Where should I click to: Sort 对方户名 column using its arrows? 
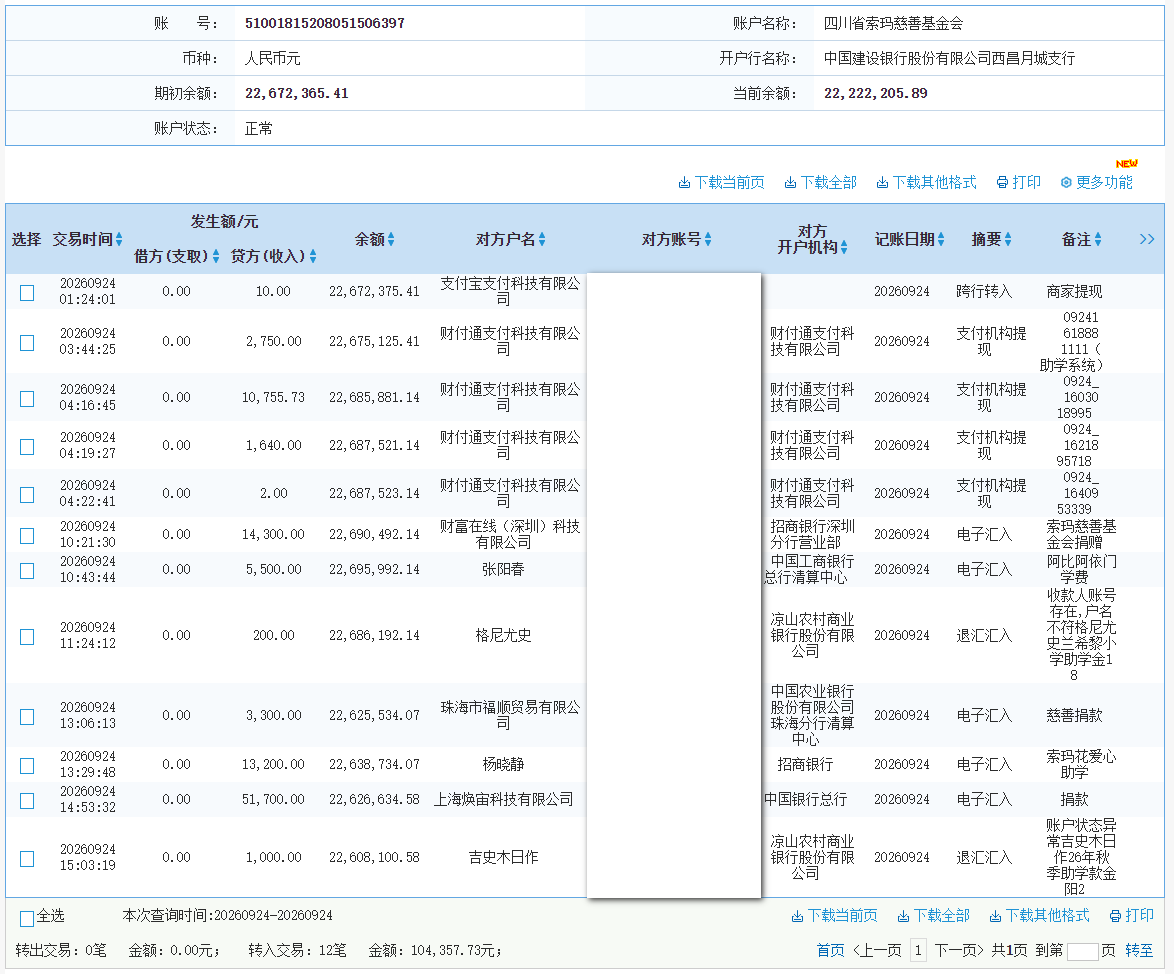(x=542, y=240)
